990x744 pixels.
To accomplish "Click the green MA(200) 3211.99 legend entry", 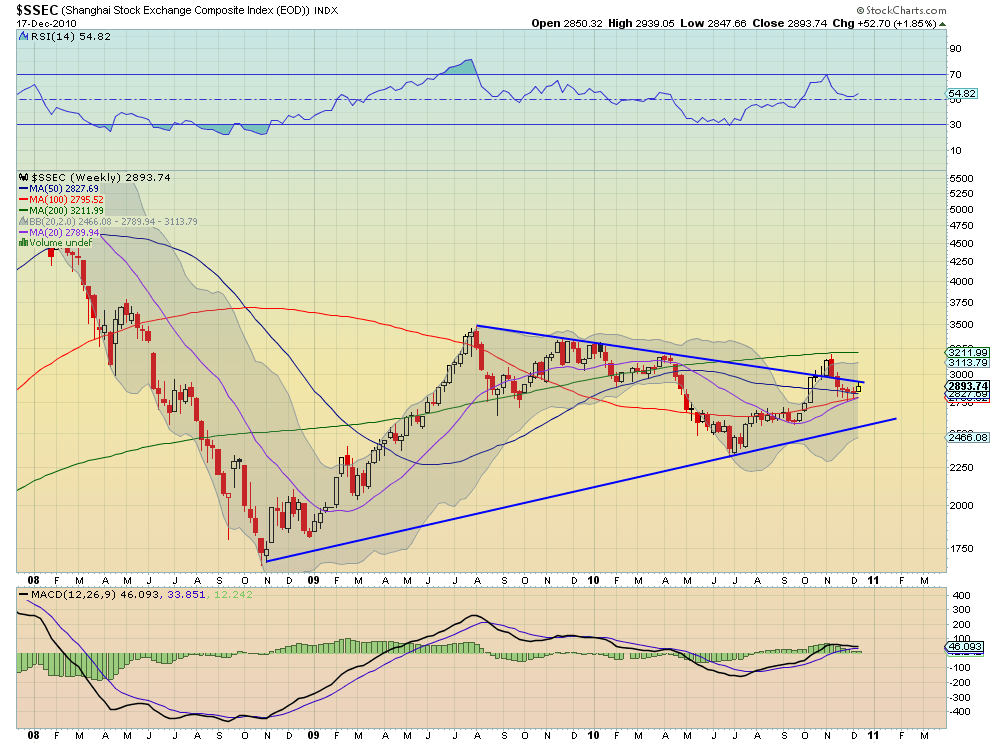I will [61, 210].
